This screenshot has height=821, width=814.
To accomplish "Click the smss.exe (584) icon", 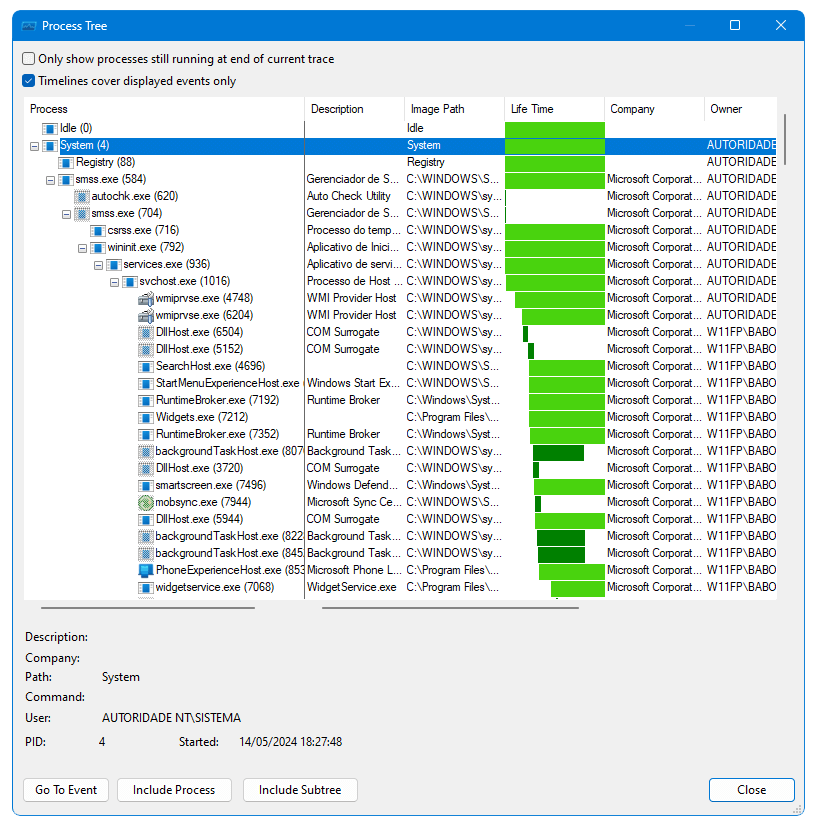I will [66, 180].
